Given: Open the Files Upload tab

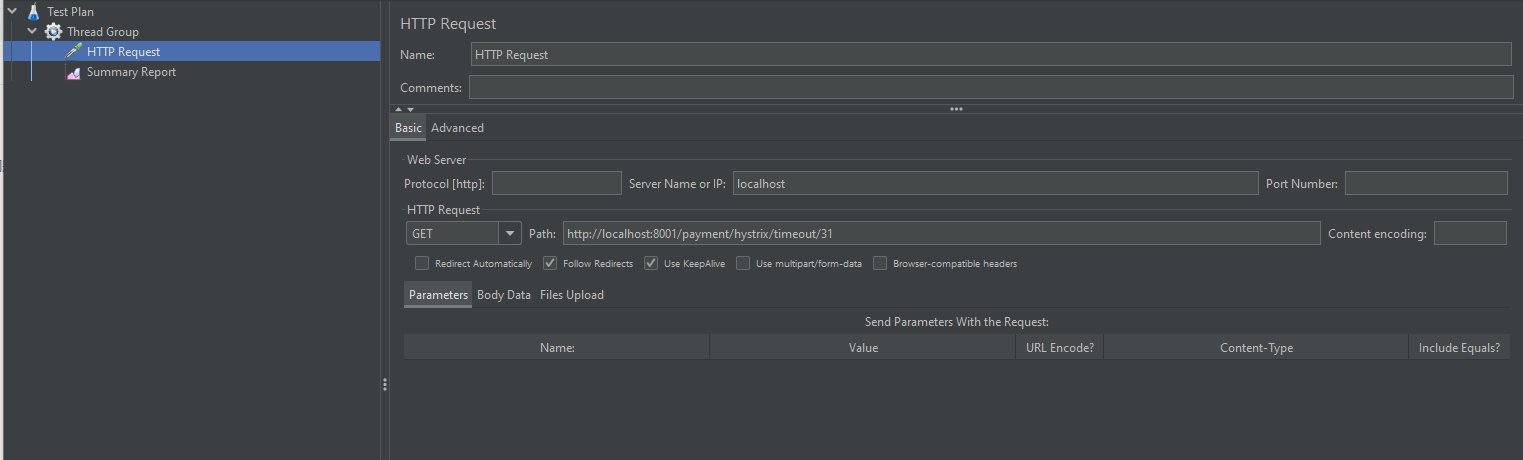Looking at the screenshot, I should click(571, 295).
